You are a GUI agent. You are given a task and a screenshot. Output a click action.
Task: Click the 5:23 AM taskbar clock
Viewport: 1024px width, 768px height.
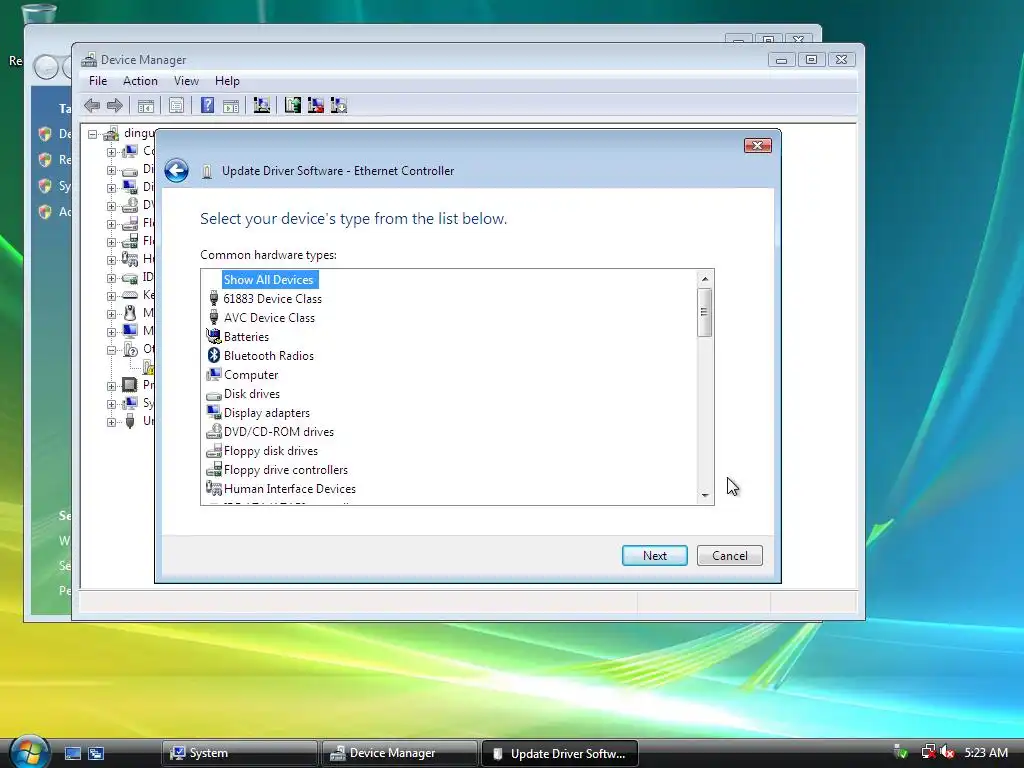tap(986, 752)
